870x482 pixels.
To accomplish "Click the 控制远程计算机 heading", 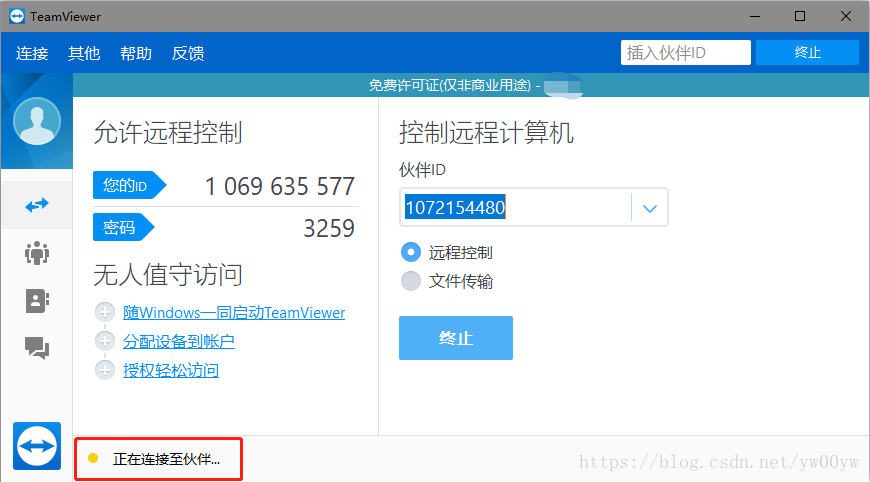I will point(486,133).
